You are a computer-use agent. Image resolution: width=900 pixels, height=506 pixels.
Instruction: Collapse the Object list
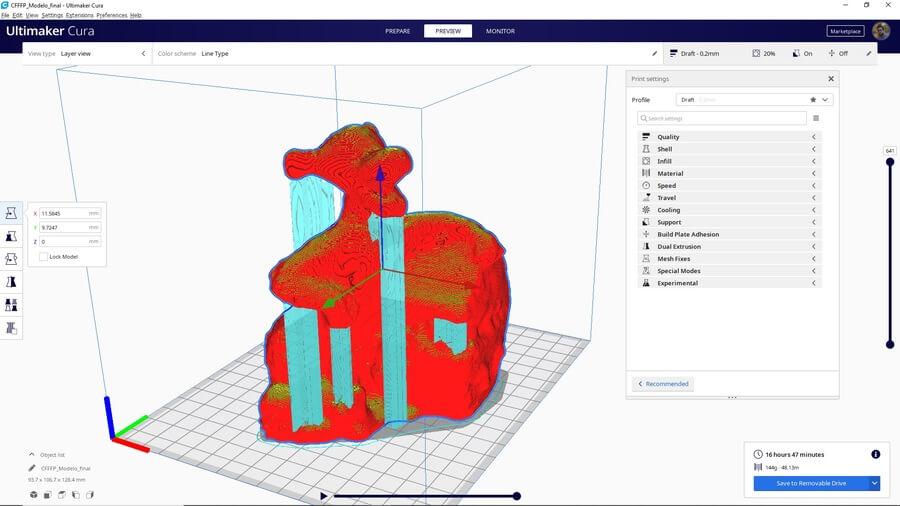pos(32,454)
